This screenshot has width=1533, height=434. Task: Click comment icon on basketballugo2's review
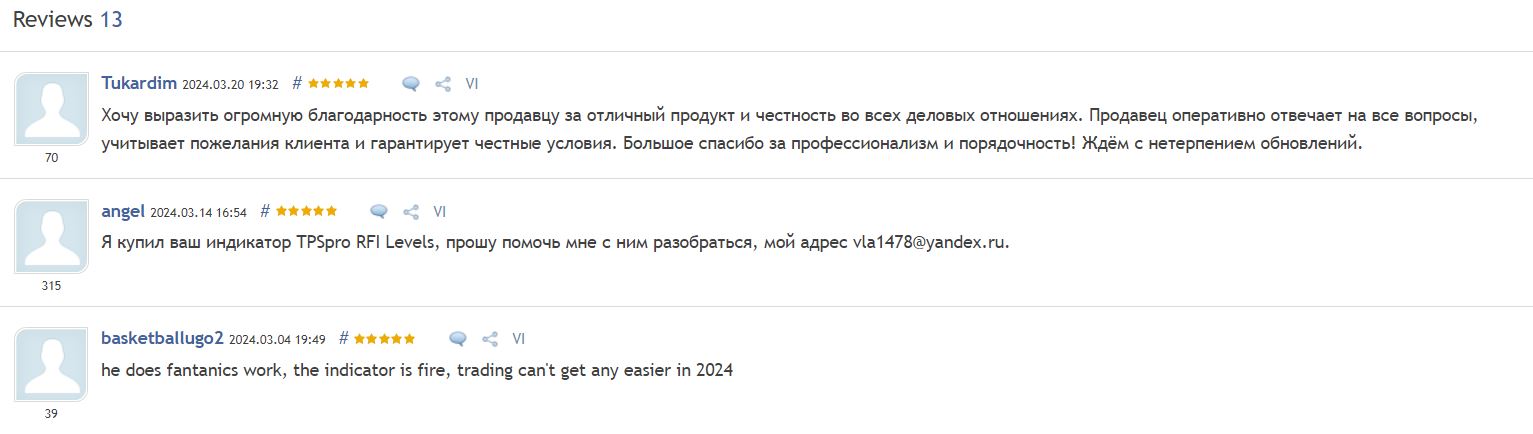pyautogui.click(x=458, y=339)
